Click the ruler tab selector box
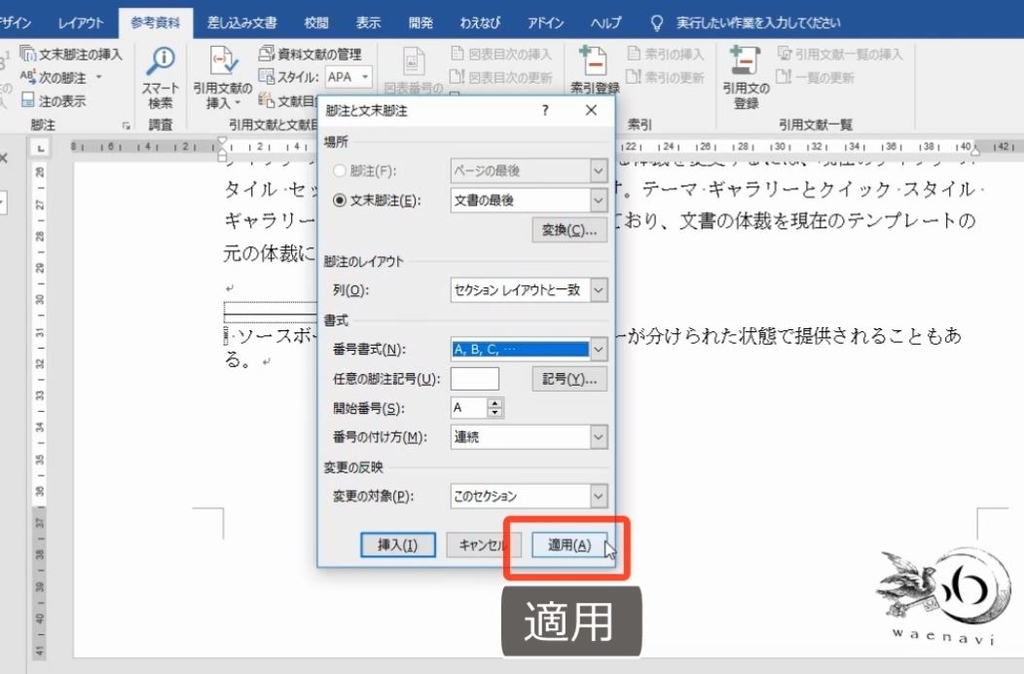Viewport: 1024px width, 674px height. click(40, 148)
